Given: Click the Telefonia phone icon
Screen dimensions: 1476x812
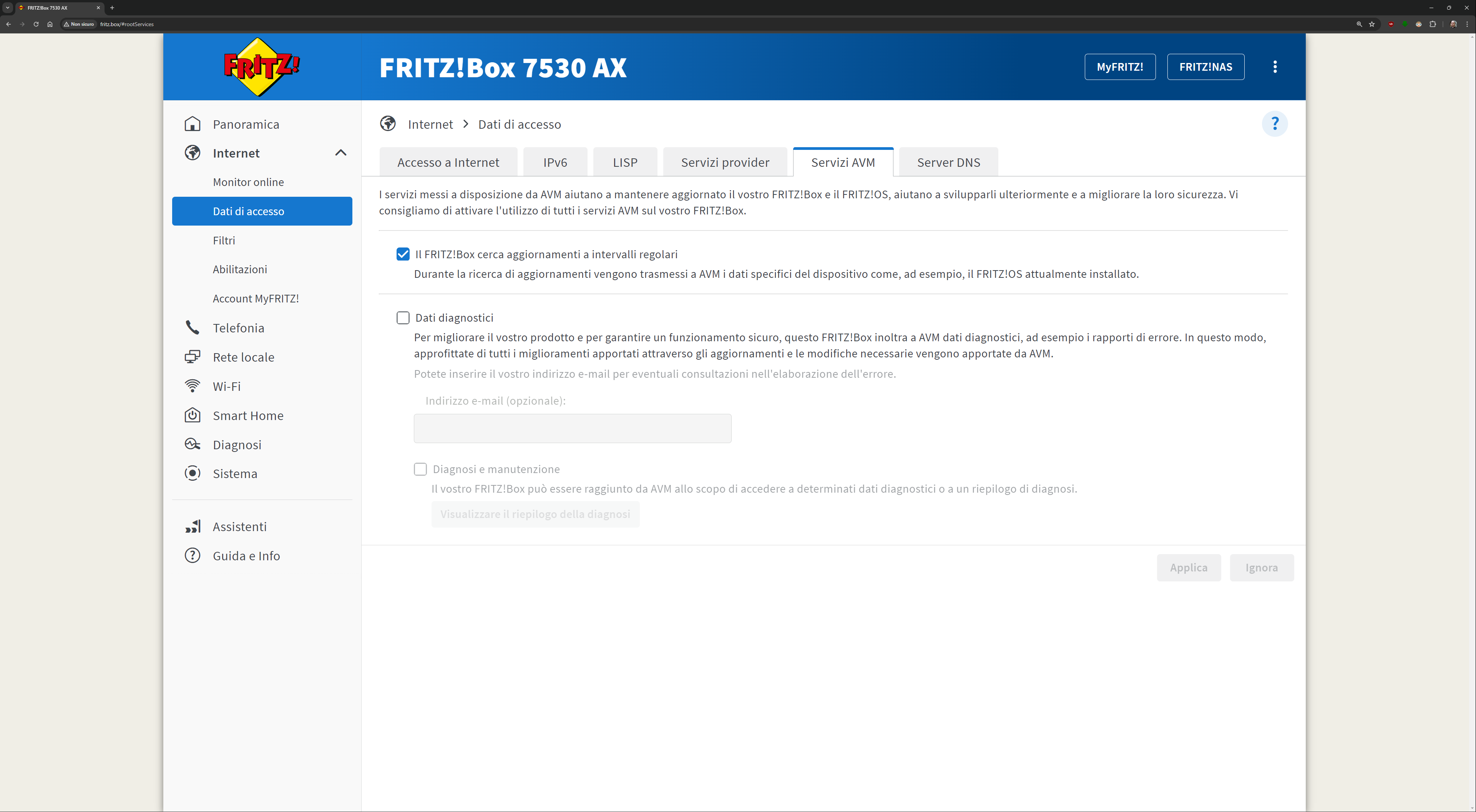Looking at the screenshot, I should [193, 328].
